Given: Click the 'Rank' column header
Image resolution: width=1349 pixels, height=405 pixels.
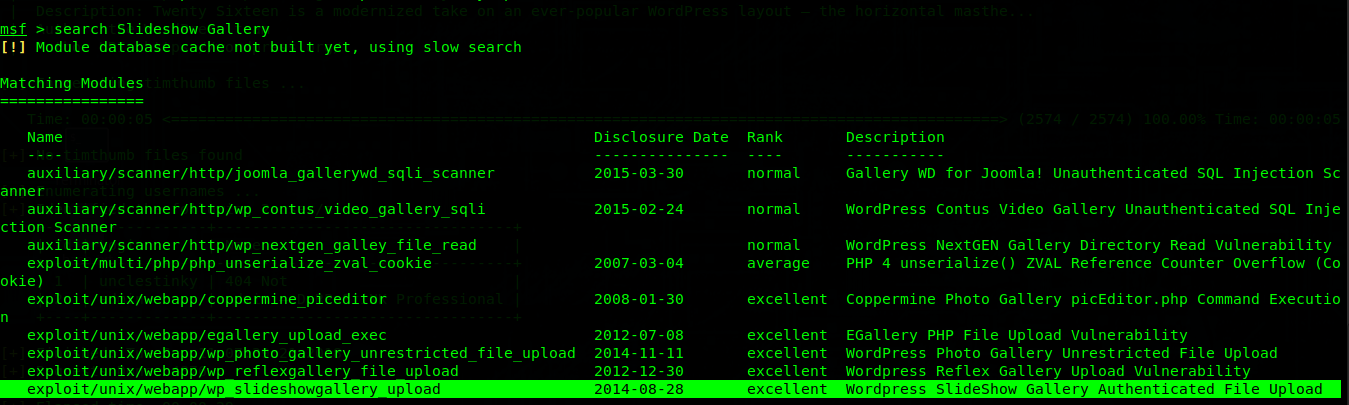Looking at the screenshot, I should [764, 137].
